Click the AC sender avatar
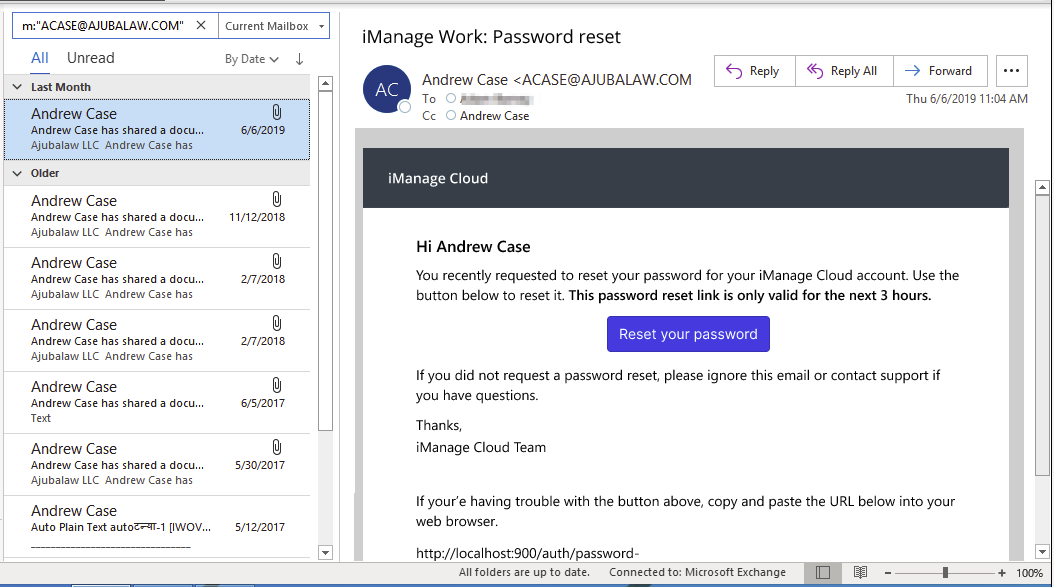This screenshot has width=1054, height=587. click(386, 90)
